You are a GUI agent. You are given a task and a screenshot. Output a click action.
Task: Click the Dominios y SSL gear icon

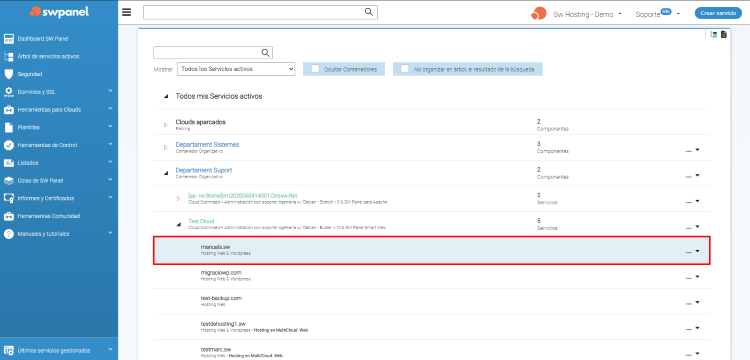point(8,92)
